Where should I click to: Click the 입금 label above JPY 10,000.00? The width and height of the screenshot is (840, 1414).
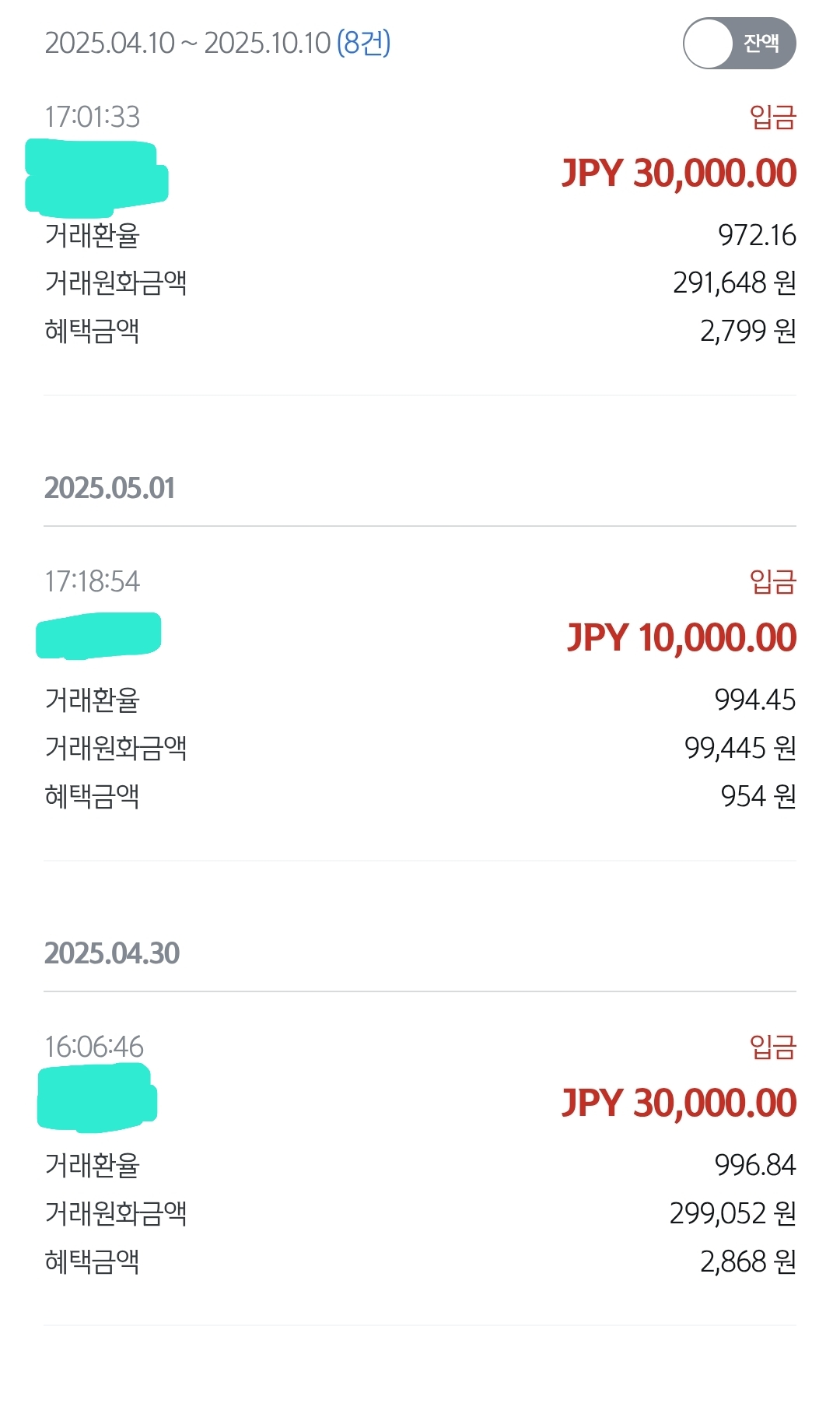tap(772, 581)
